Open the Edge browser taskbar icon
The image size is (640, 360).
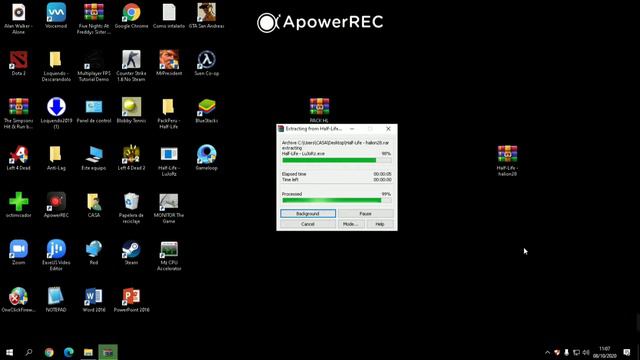click(x=69, y=352)
